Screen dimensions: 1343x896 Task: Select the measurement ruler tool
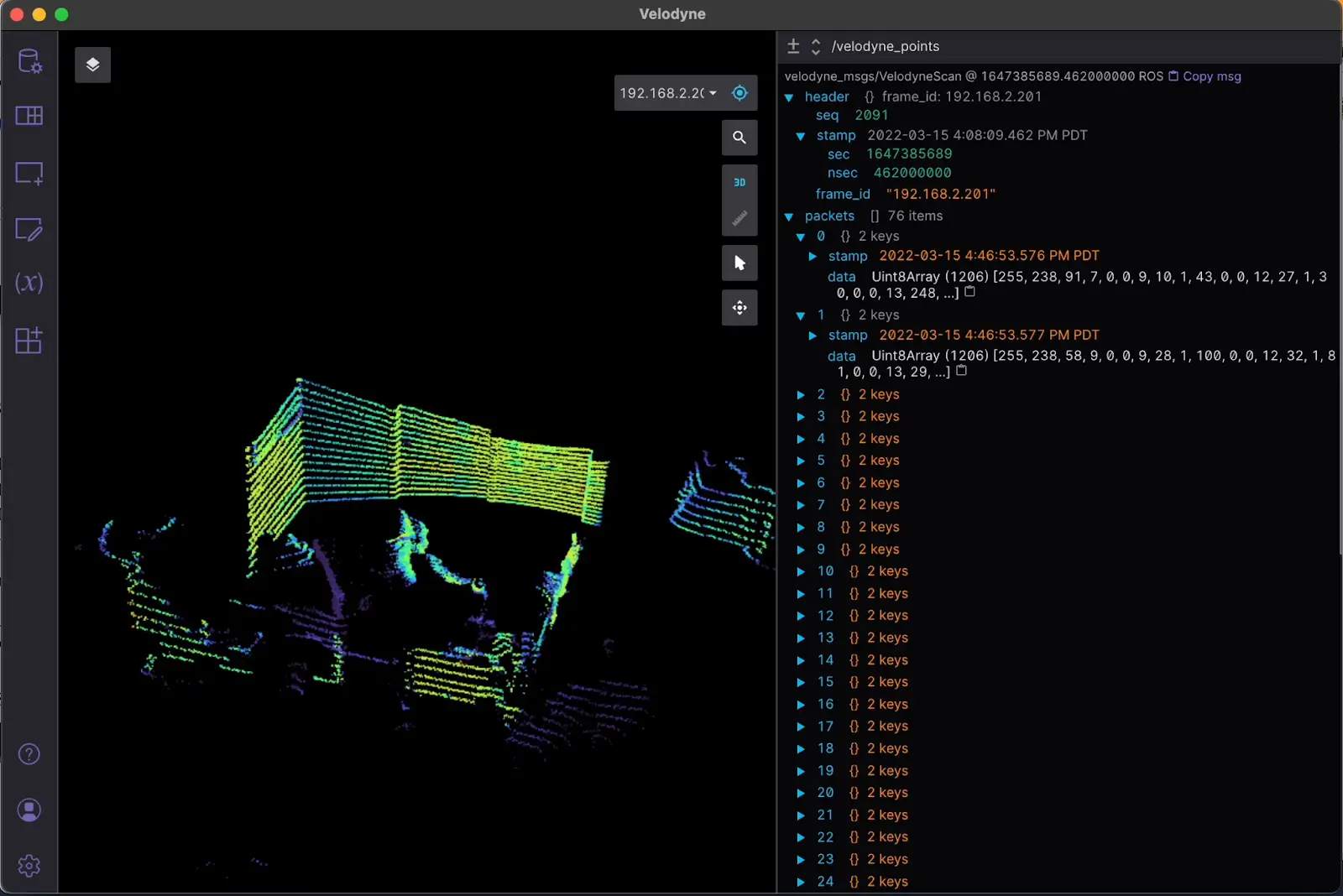739,219
